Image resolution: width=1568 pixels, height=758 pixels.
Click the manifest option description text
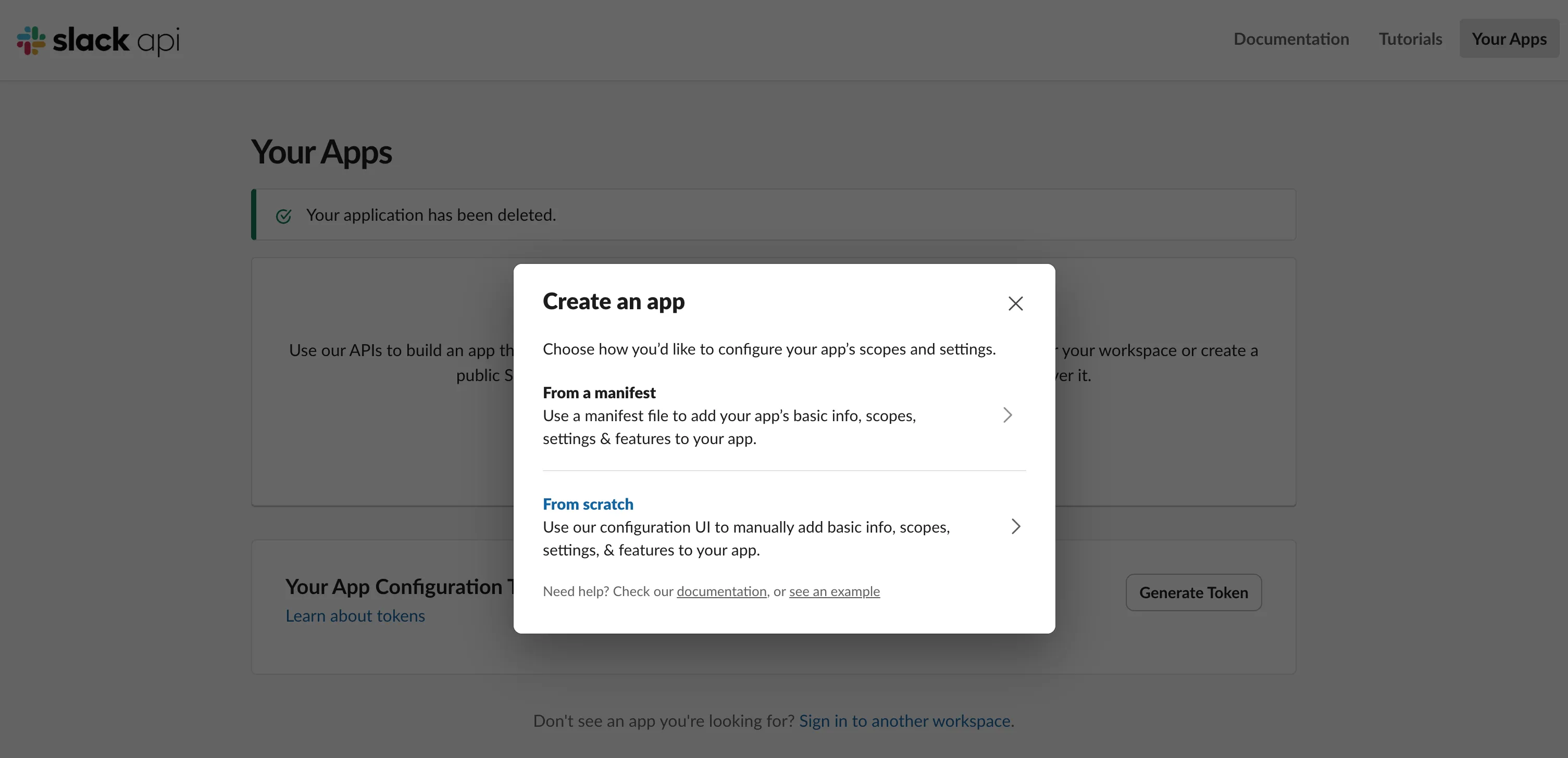[729, 426]
